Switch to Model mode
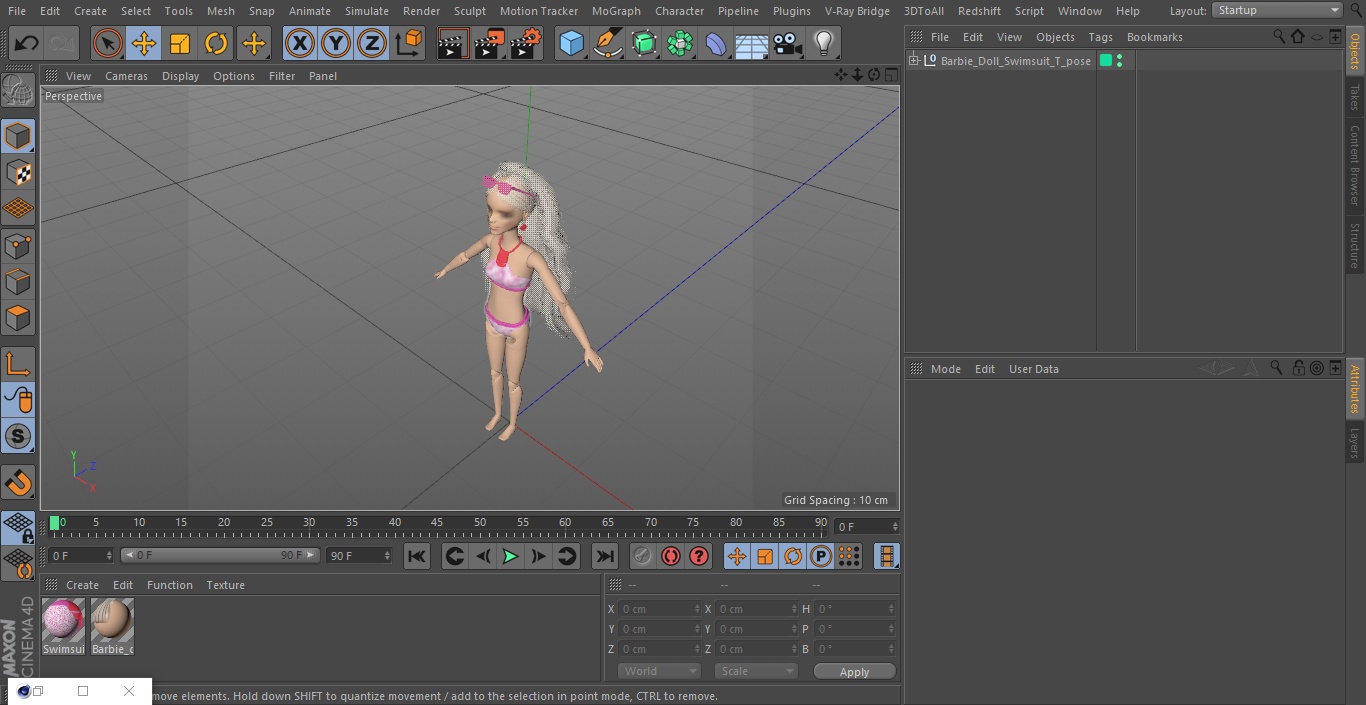 (x=18, y=136)
